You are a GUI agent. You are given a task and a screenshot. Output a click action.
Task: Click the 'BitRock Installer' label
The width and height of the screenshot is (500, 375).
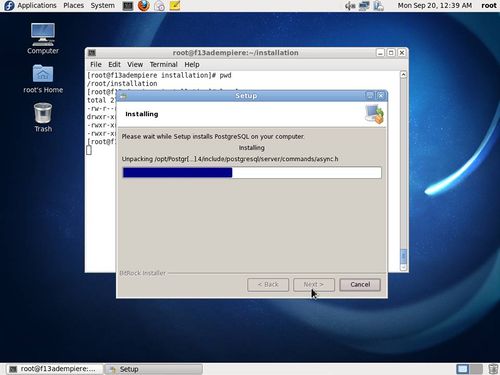tap(143, 273)
